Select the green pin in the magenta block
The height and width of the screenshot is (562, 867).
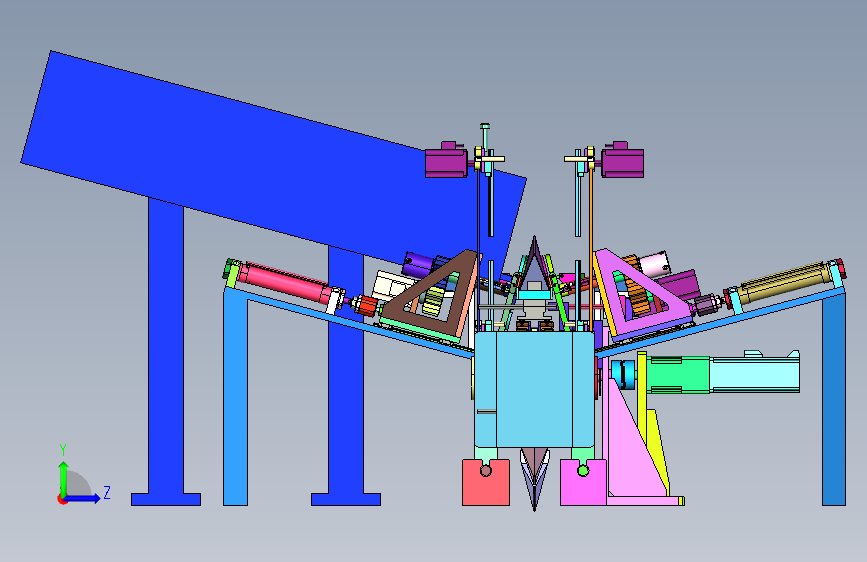(583, 471)
